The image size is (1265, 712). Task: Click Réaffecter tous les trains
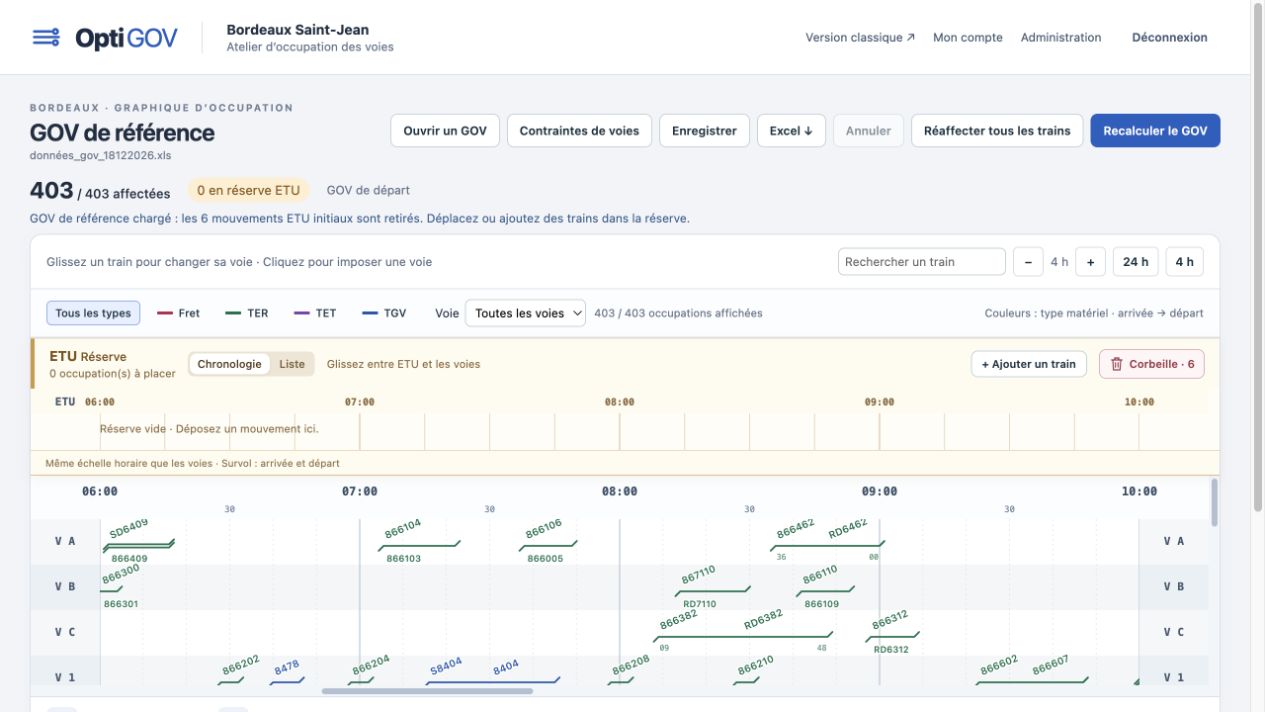997,131
